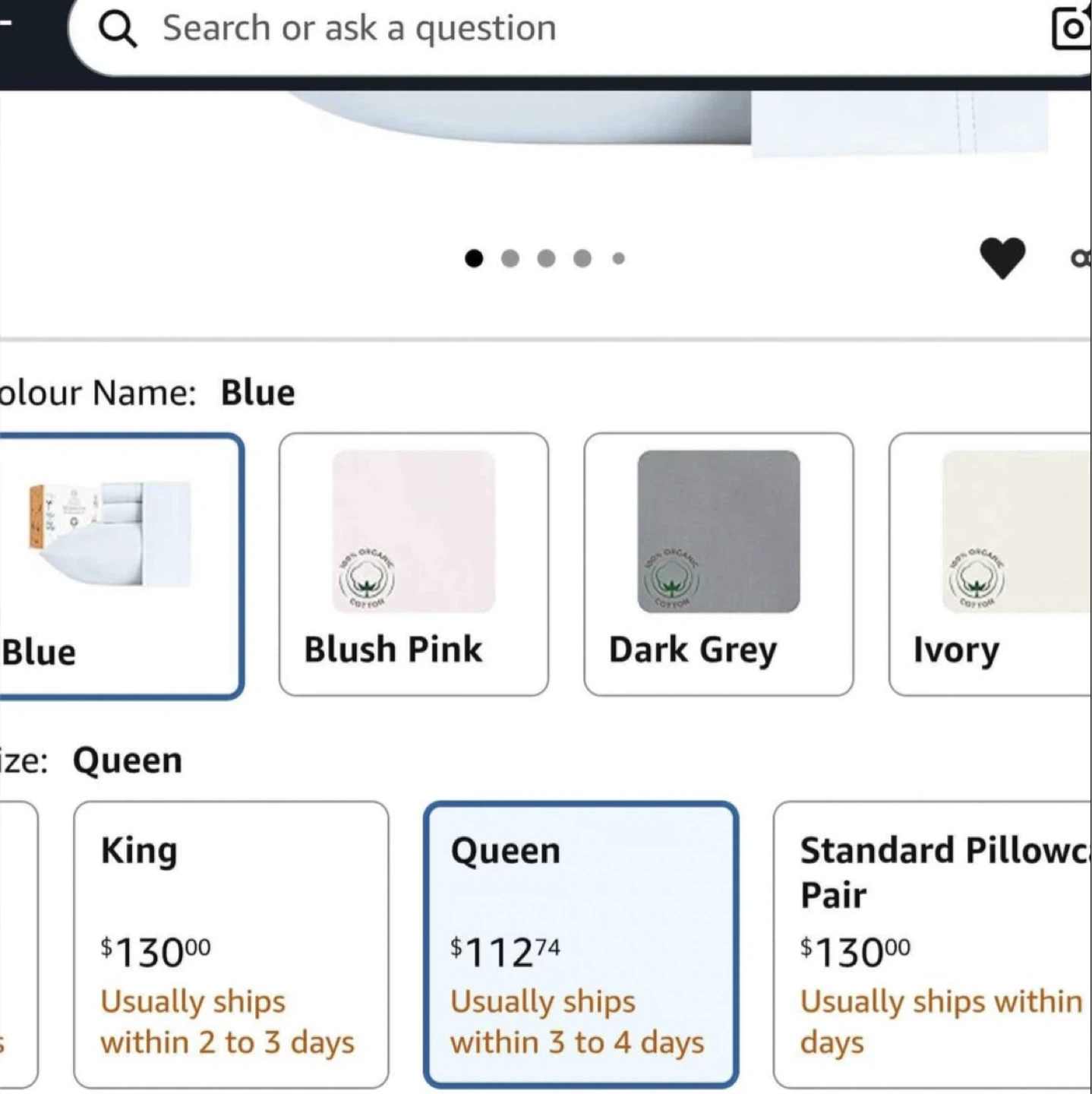Click the search magnifying glass icon
1092x1094 pixels.
coord(118,29)
